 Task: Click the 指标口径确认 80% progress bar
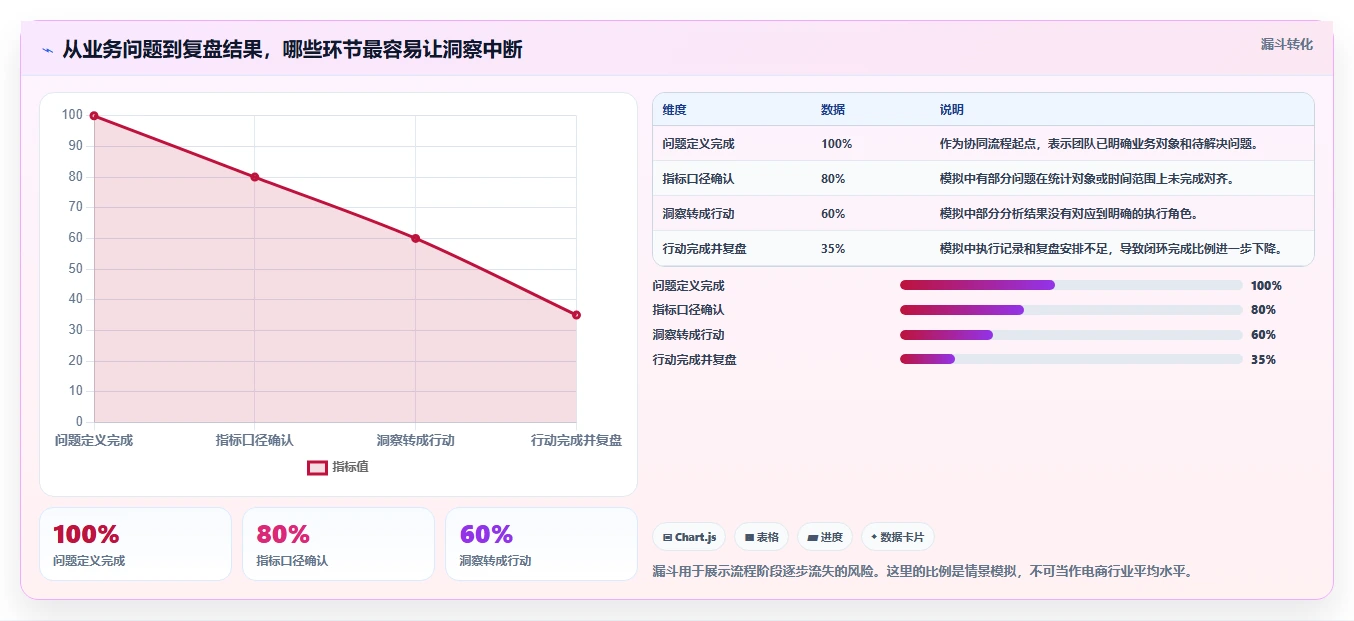pos(1071,310)
